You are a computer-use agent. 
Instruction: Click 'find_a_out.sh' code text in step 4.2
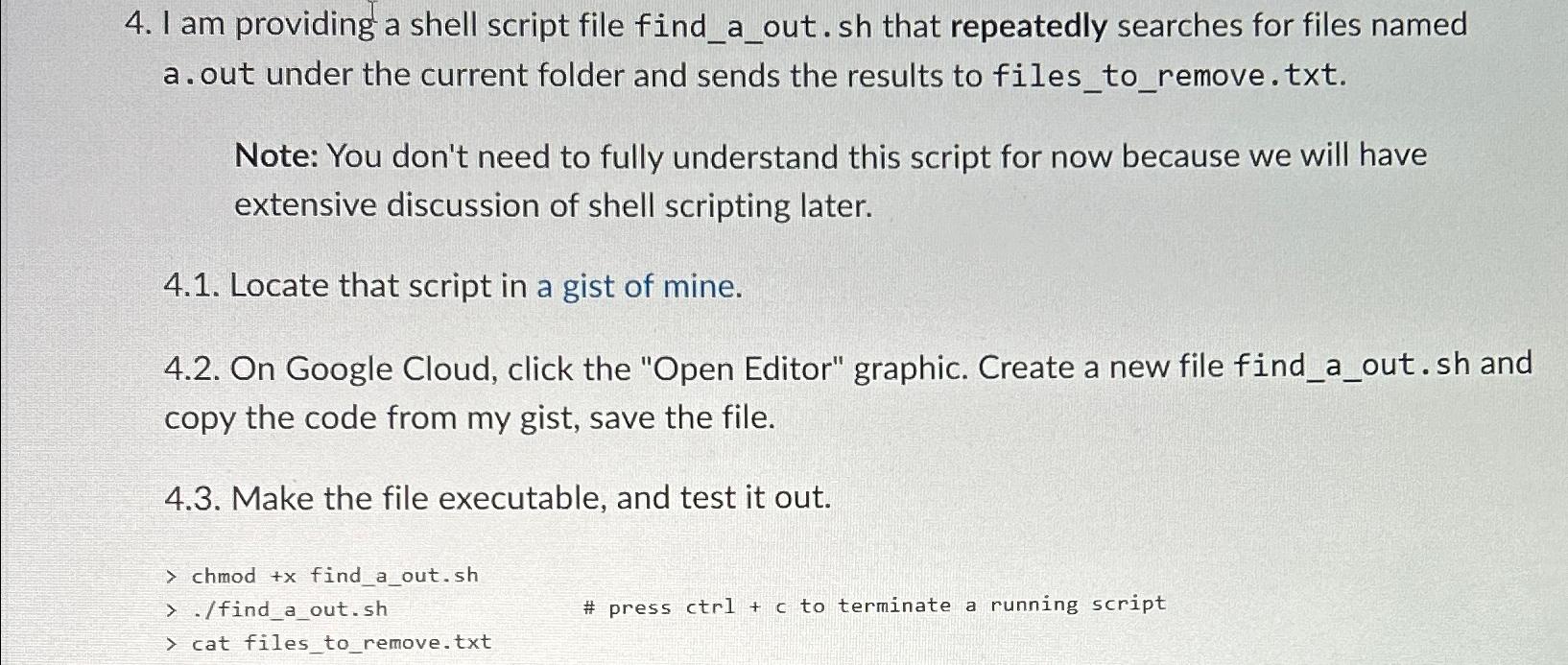1351,366
